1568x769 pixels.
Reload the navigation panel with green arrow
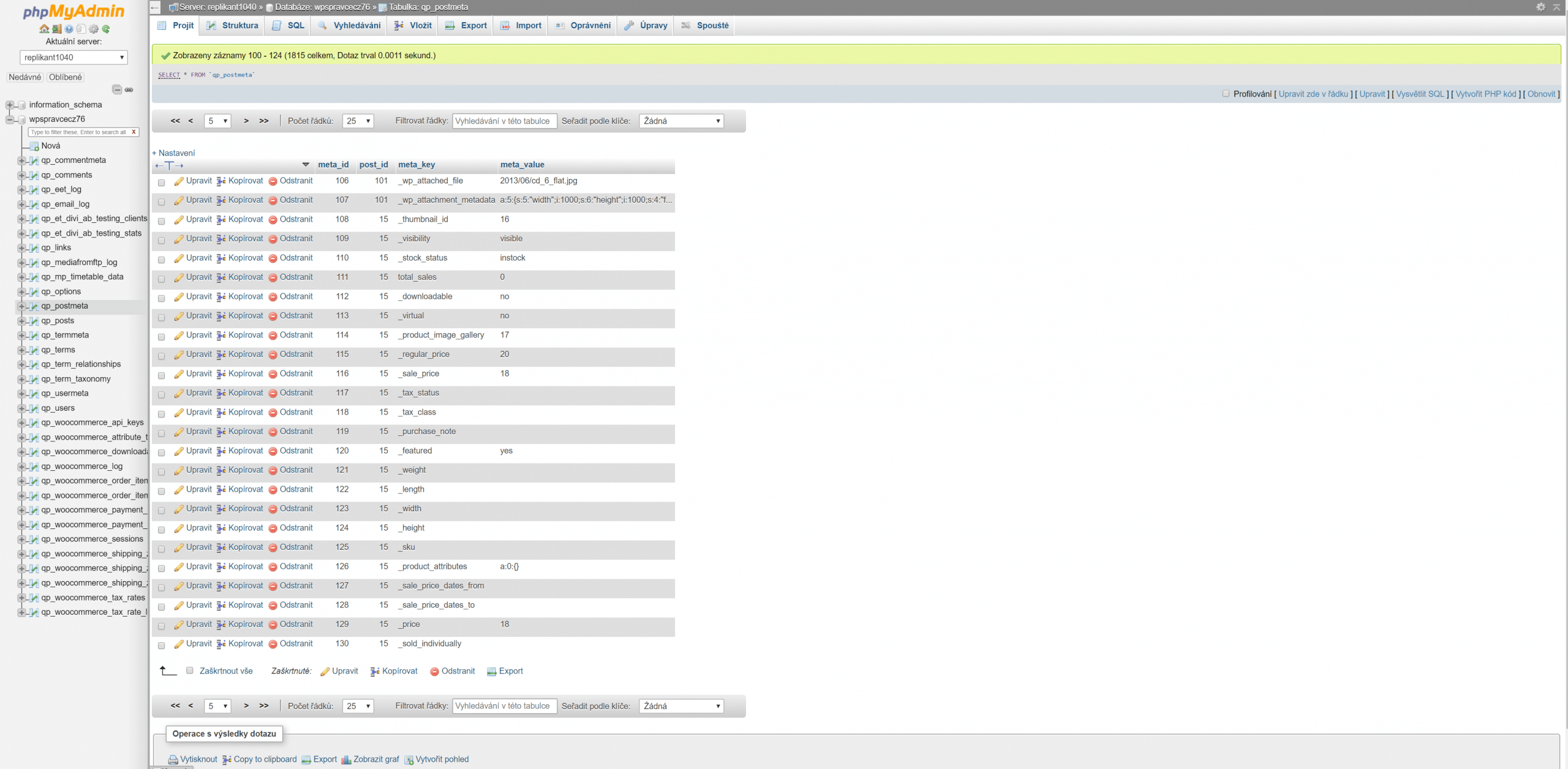coord(106,29)
